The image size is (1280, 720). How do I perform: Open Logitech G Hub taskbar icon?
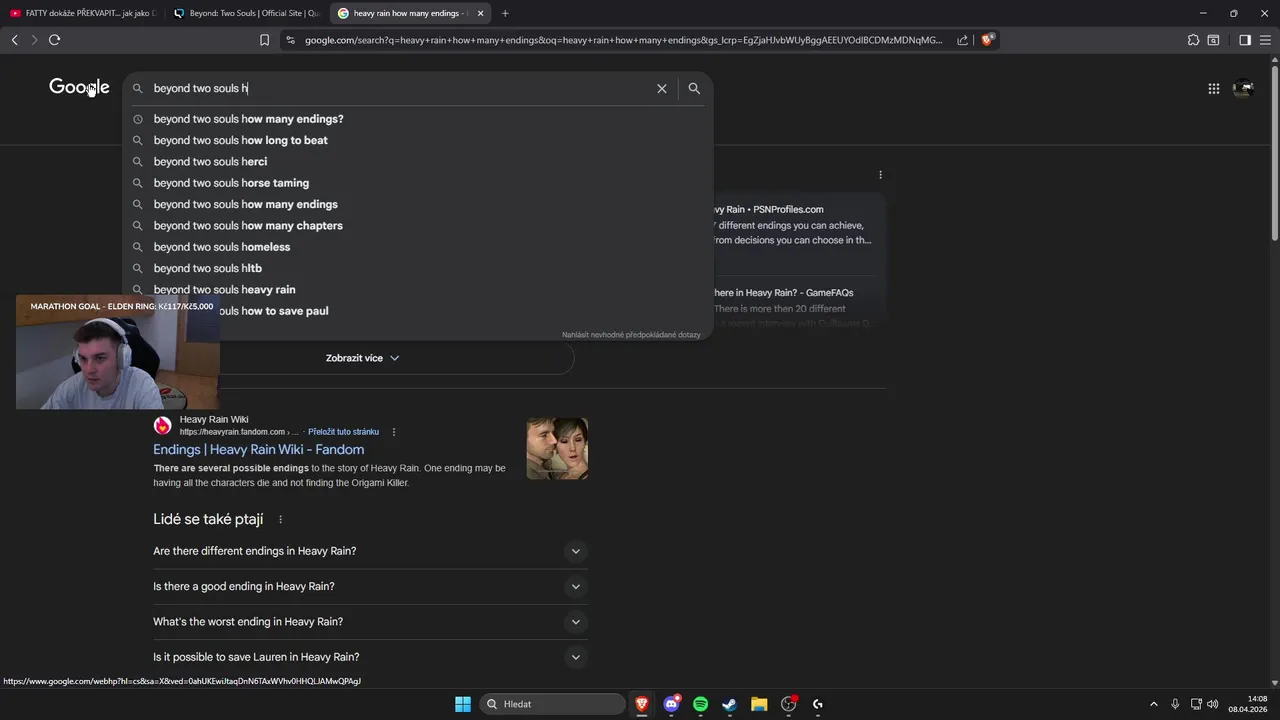(817, 704)
